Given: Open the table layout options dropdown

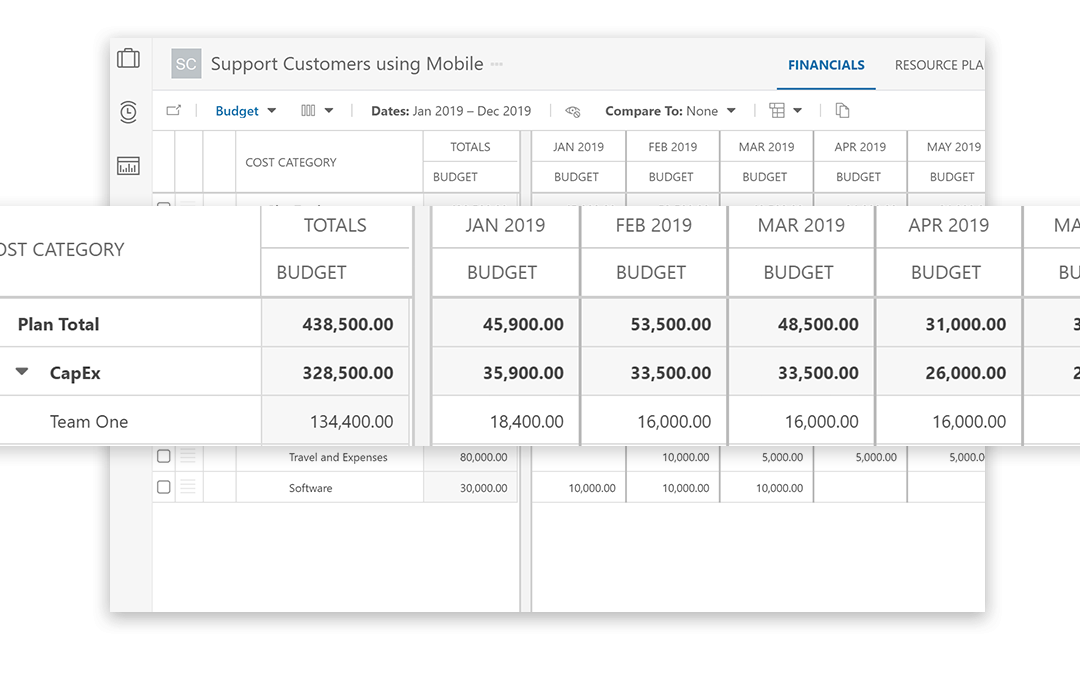Looking at the screenshot, I should click(x=785, y=111).
